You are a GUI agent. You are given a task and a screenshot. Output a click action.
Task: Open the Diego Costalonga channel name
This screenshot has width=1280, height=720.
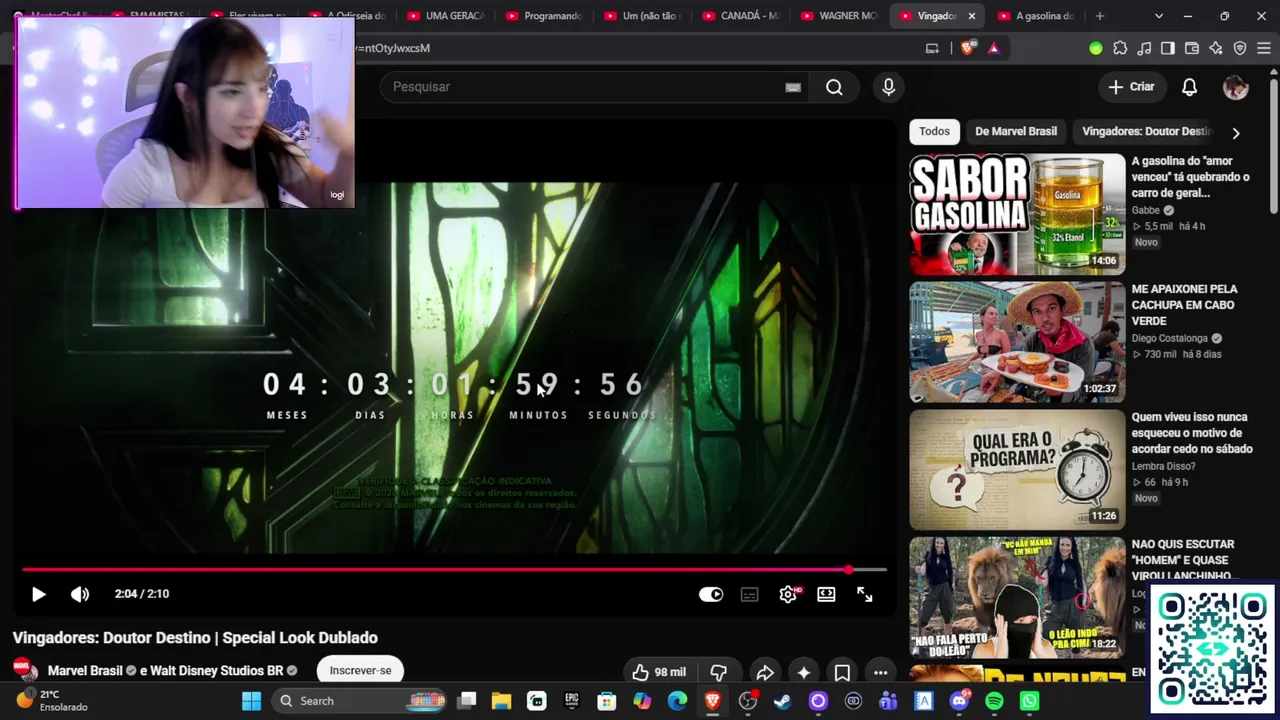coord(1170,339)
